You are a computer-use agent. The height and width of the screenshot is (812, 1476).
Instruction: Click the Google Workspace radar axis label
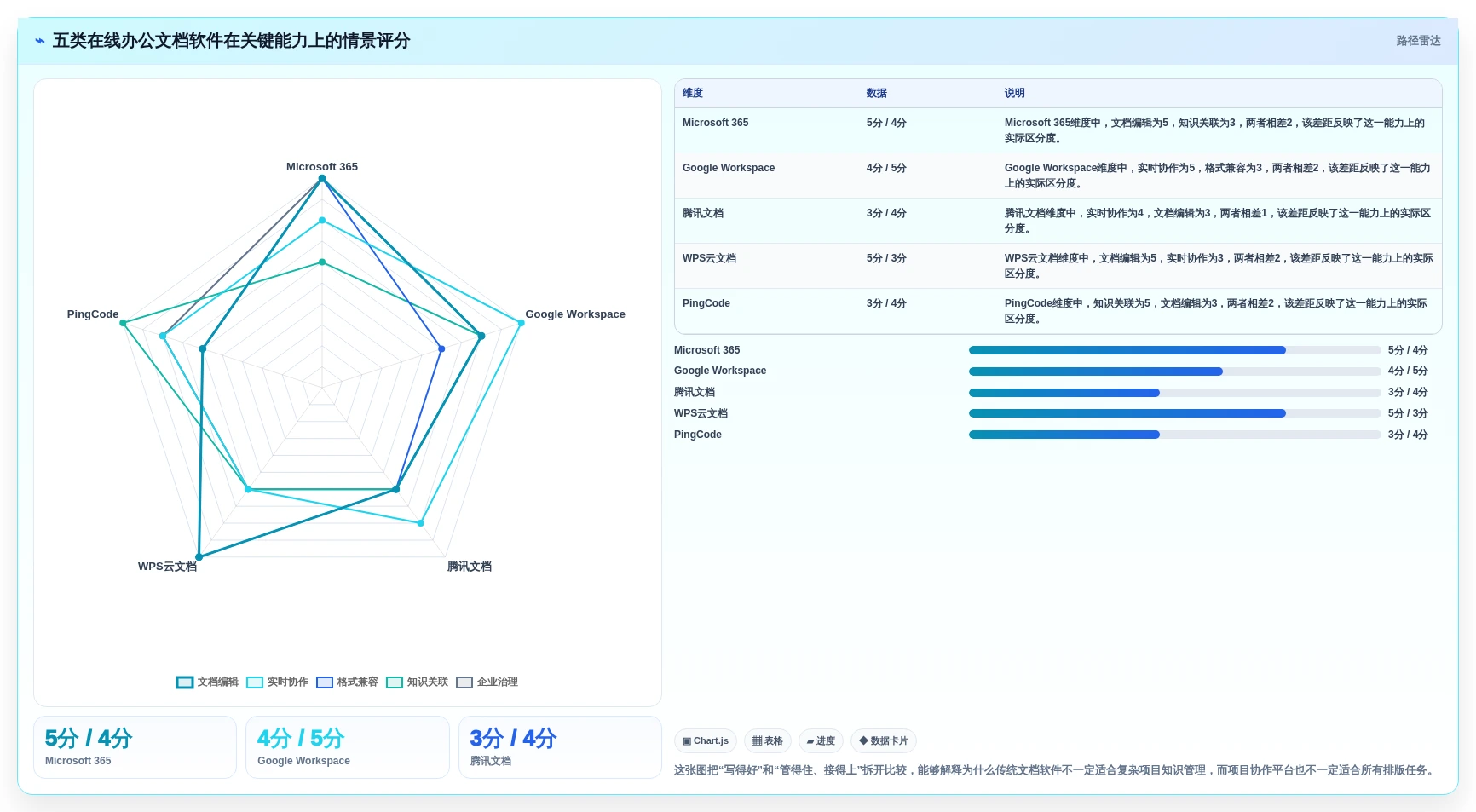[x=575, y=314]
